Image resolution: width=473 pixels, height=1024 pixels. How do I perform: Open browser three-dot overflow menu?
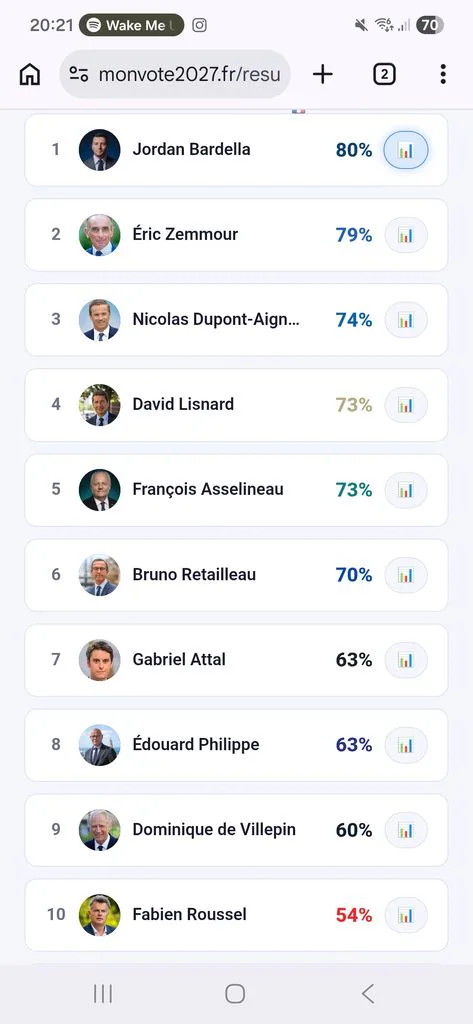443,74
